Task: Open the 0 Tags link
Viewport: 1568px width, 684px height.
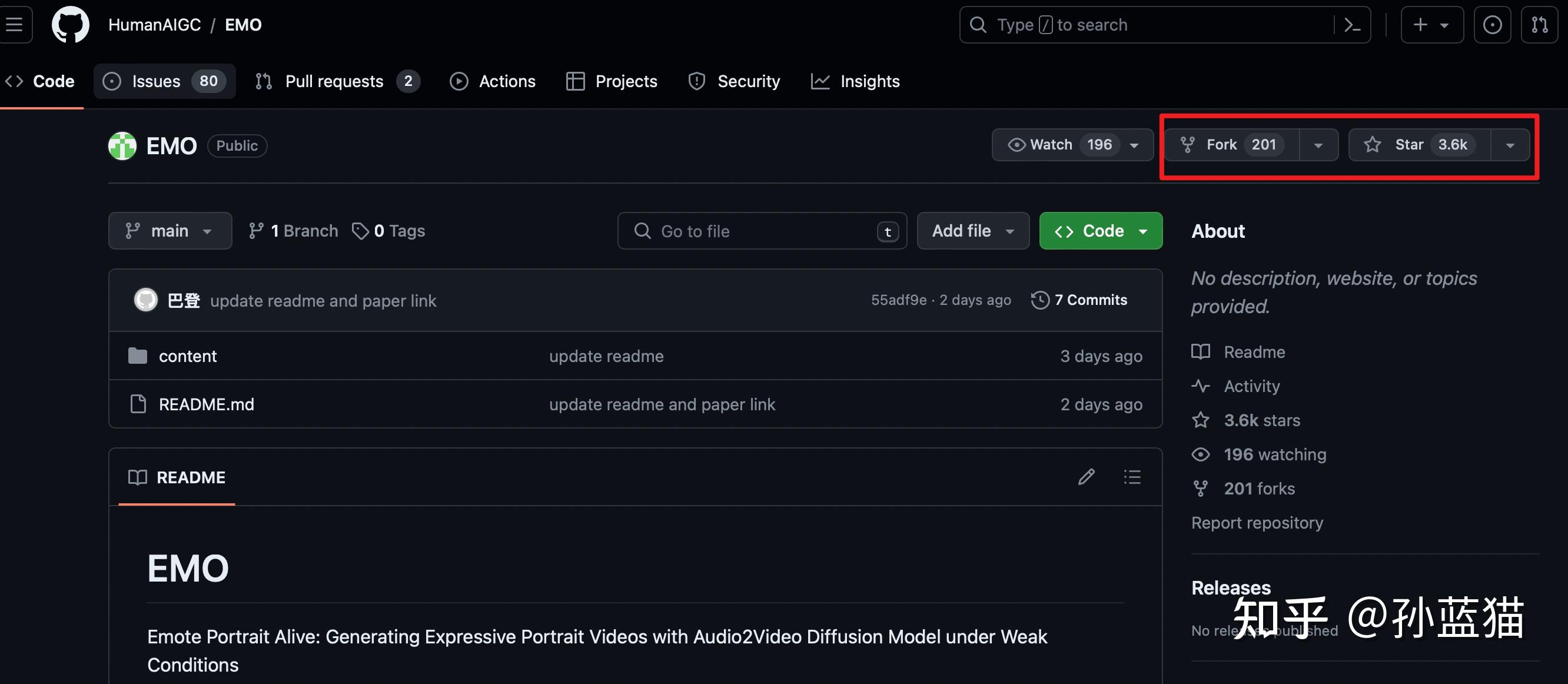Action: pyautogui.click(x=388, y=231)
